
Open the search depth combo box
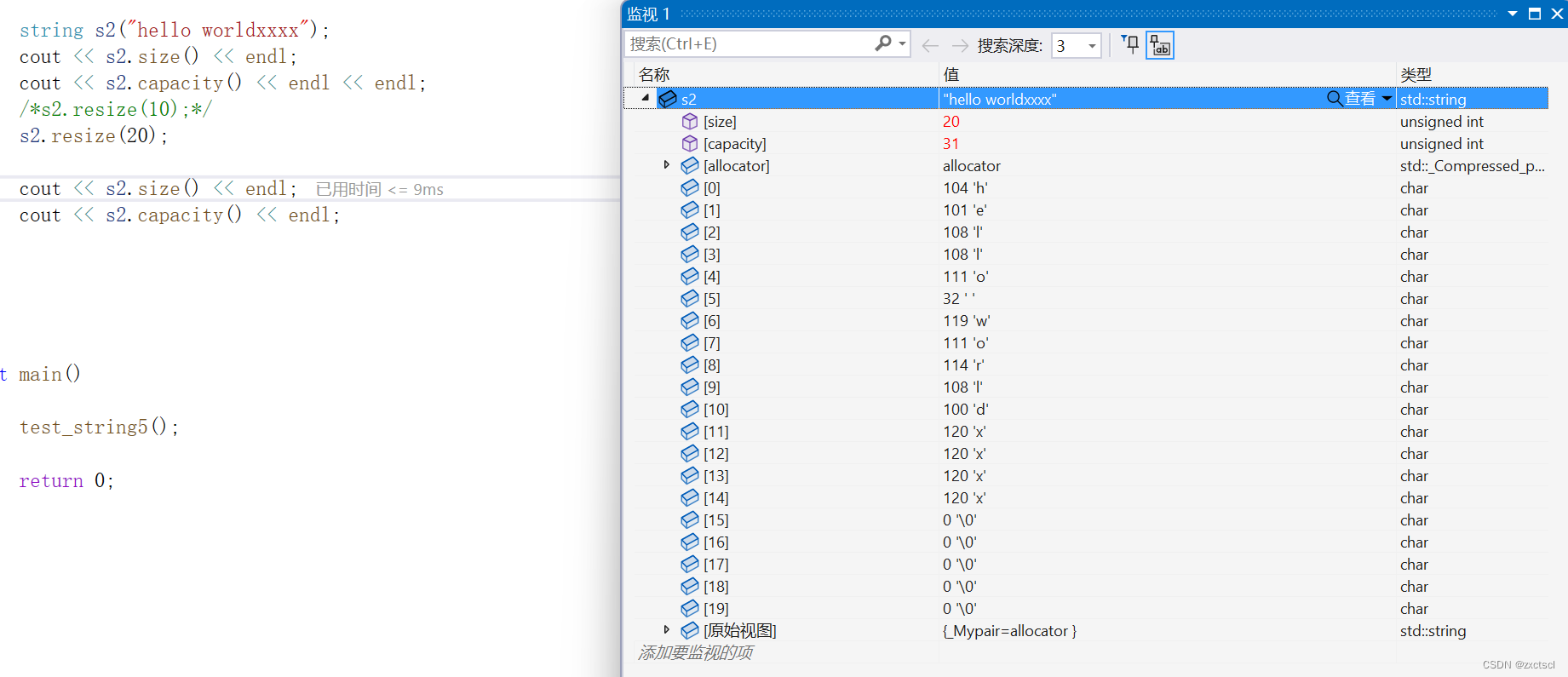pyautogui.click(x=1077, y=45)
